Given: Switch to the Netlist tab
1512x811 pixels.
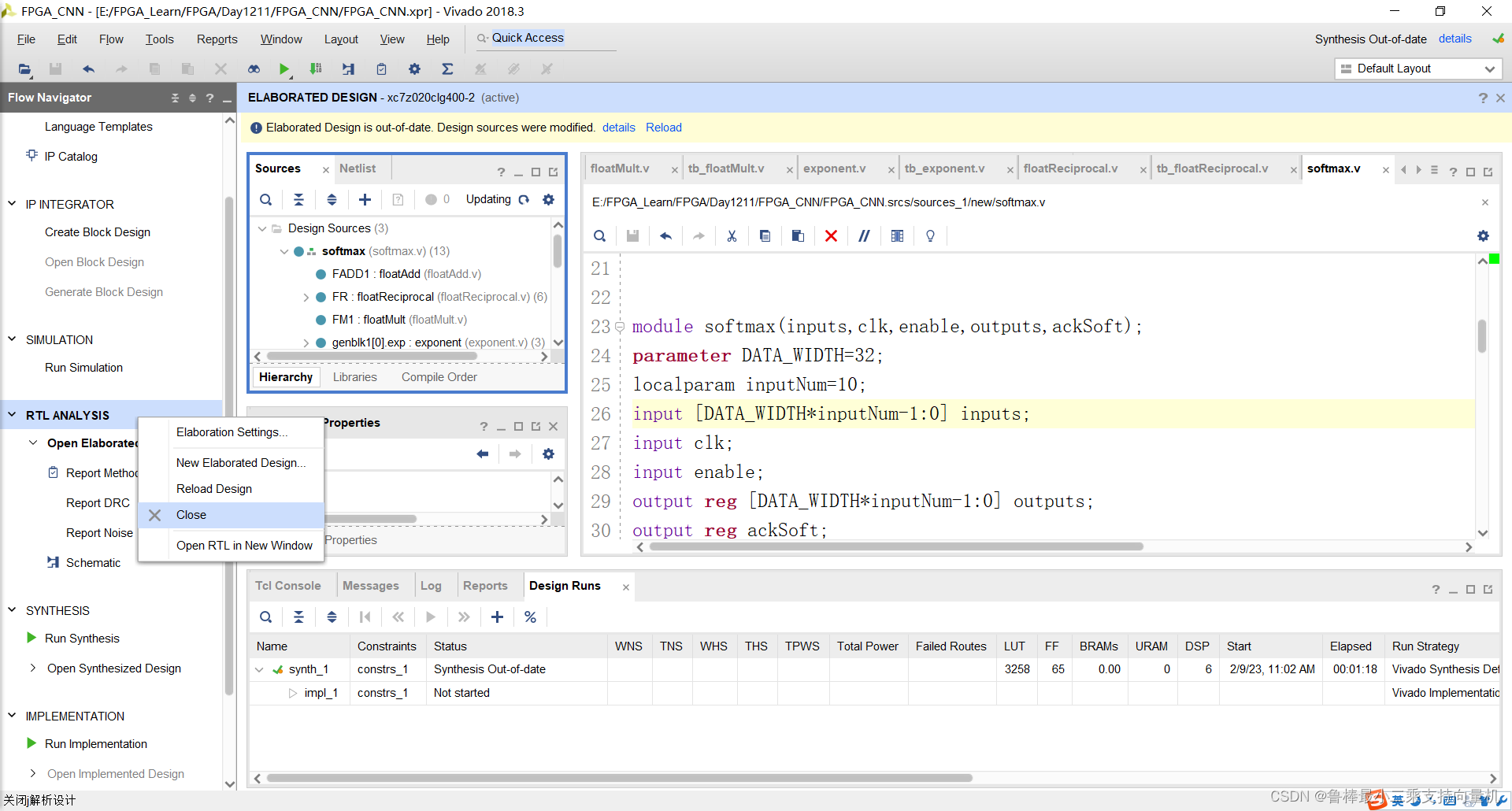Looking at the screenshot, I should point(358,168).
